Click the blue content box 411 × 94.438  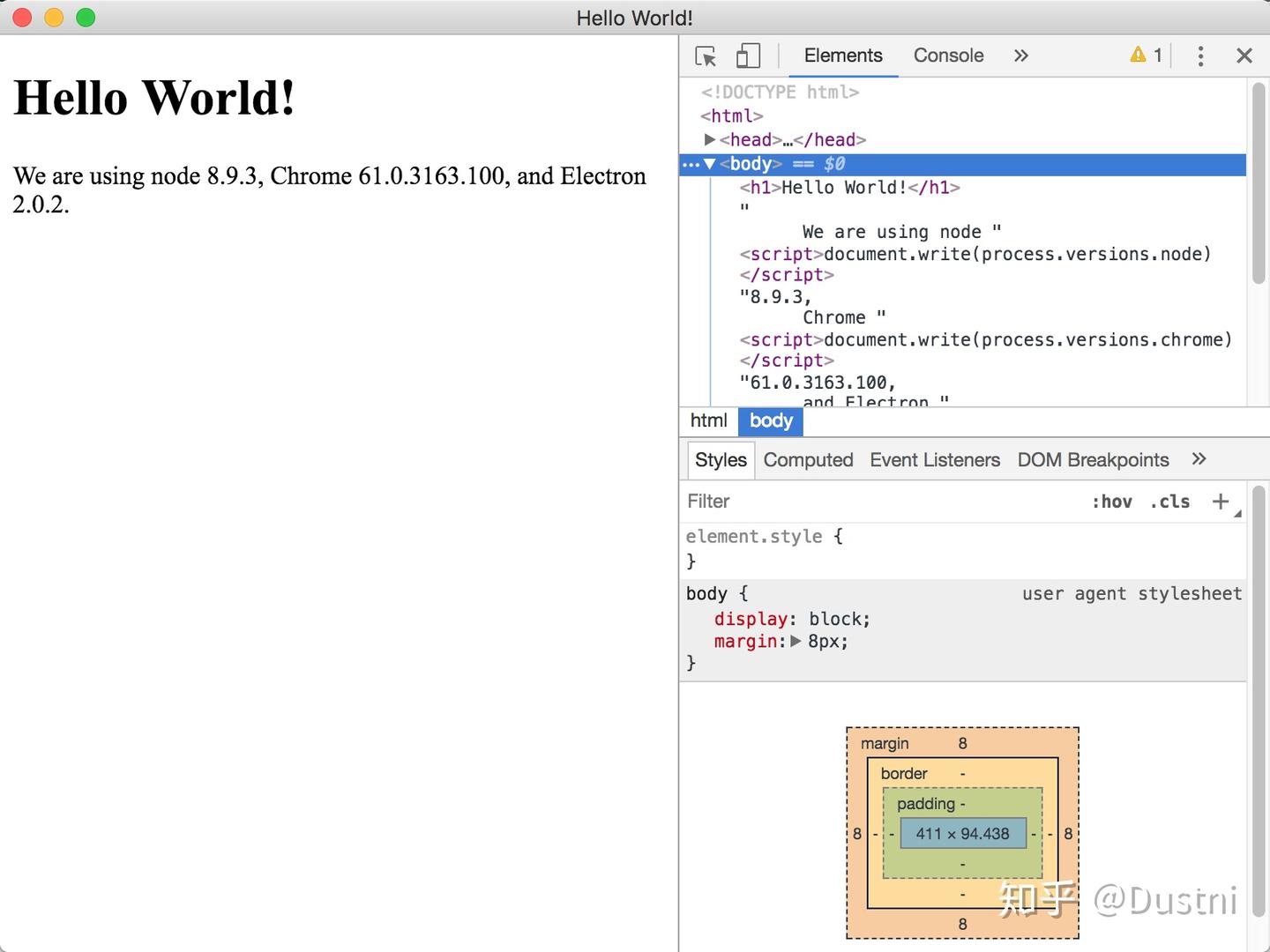click(962, 834)
